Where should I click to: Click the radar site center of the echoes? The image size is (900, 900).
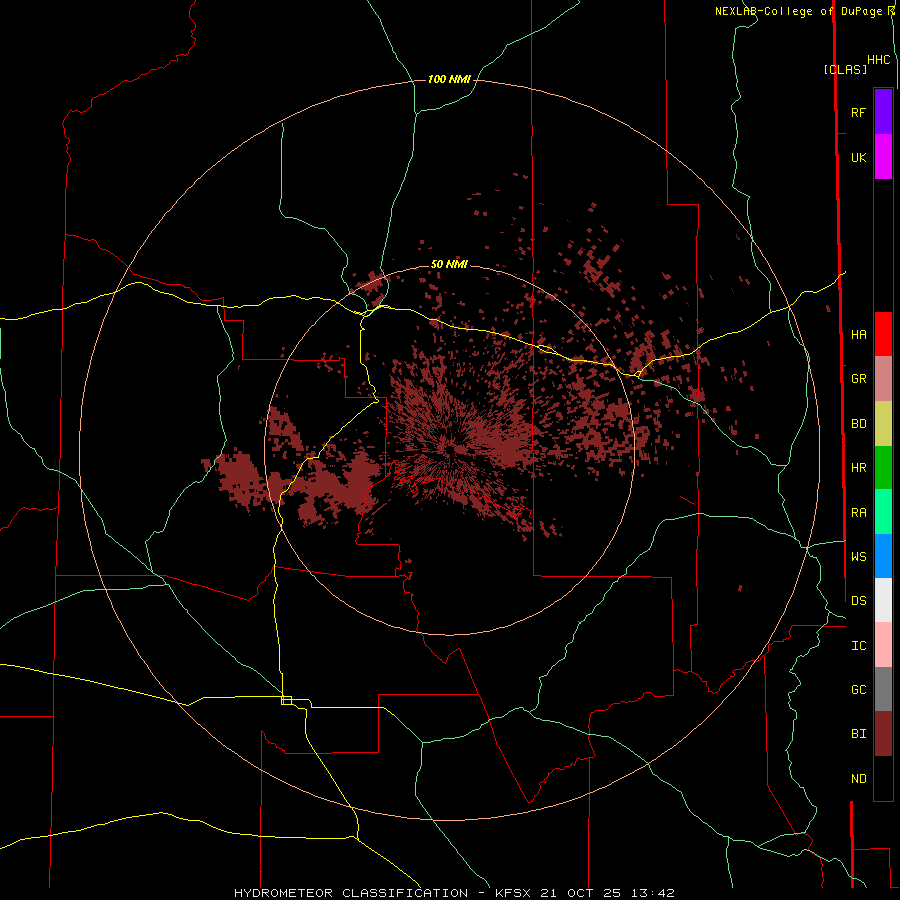click(449, 450)
